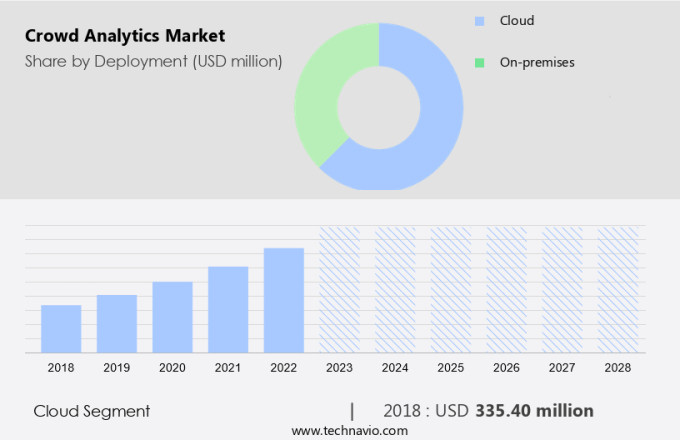
Task: Click the blue Cloud legend swatch
Action: pyautogui.click(x=480, y=20)
